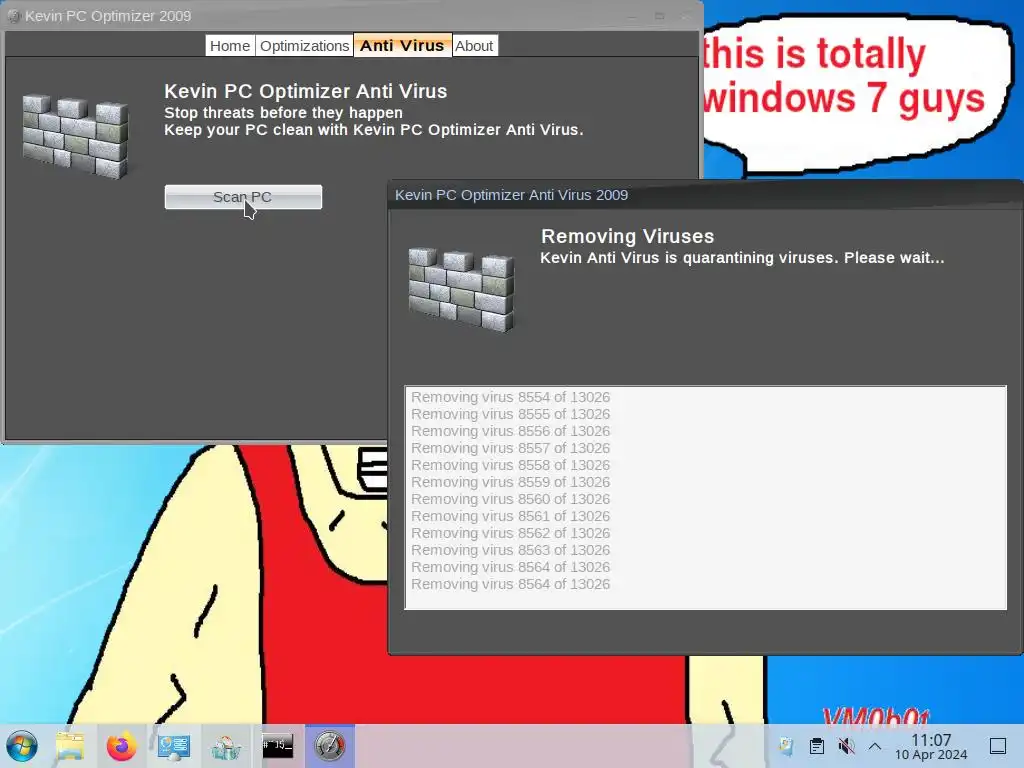Select log line 'Removing virus 8561 of 13026'
Screen dimensions: 1024x768
[510, 516]
